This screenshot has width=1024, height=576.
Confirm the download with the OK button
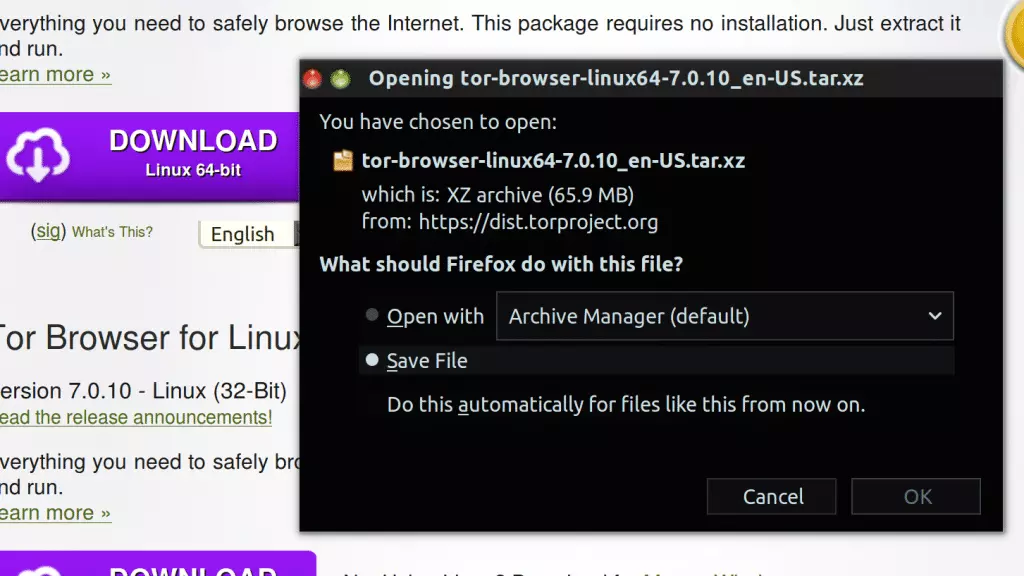917,496
